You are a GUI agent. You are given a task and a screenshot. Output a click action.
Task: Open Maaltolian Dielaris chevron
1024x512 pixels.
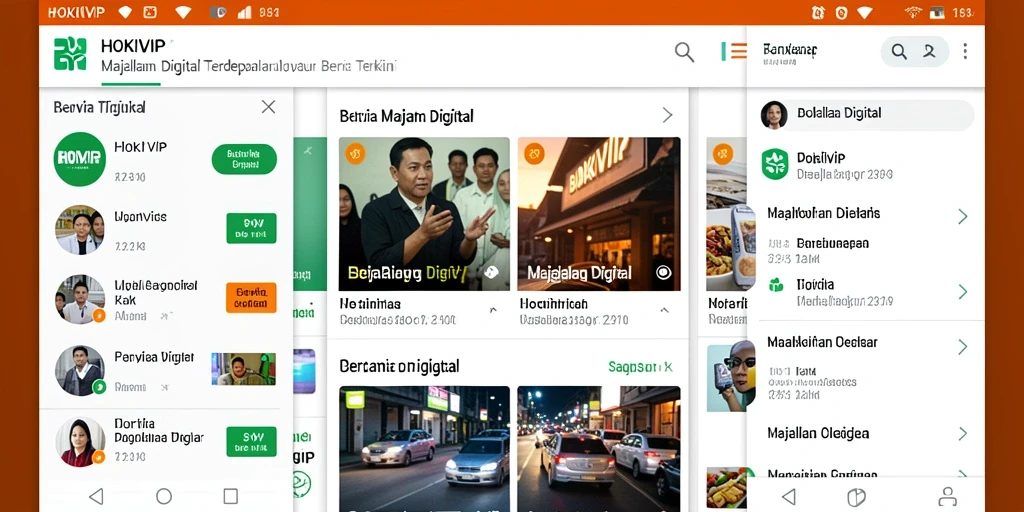point(963,216)
